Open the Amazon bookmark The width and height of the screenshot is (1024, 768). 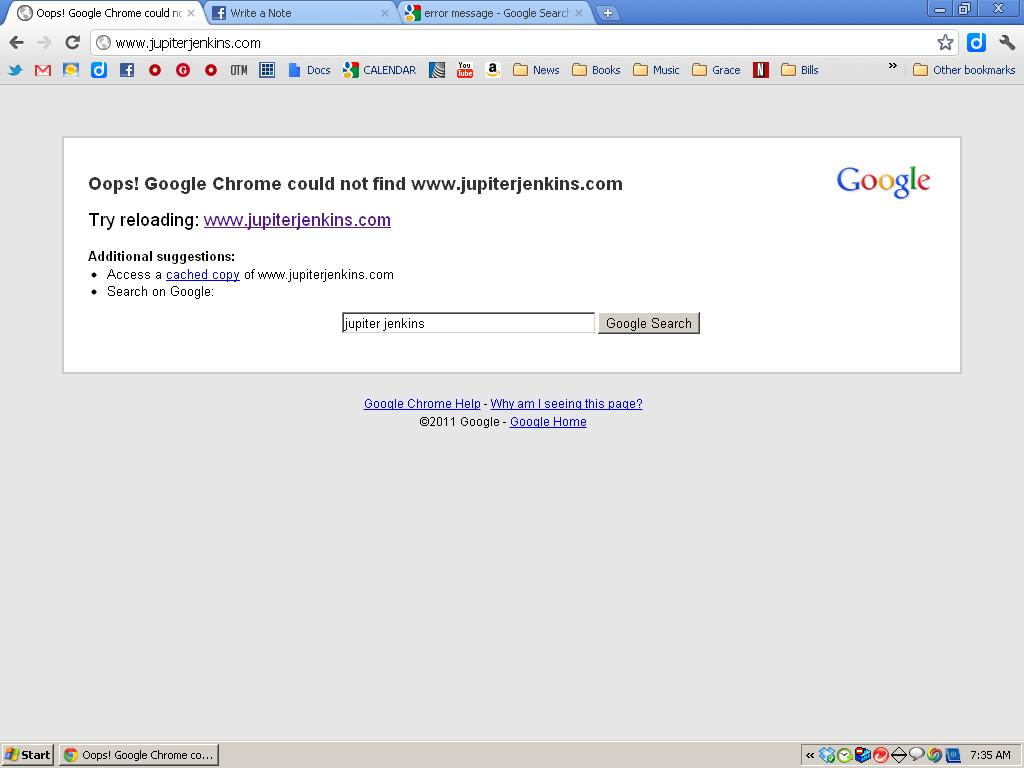tap(493, 70)
